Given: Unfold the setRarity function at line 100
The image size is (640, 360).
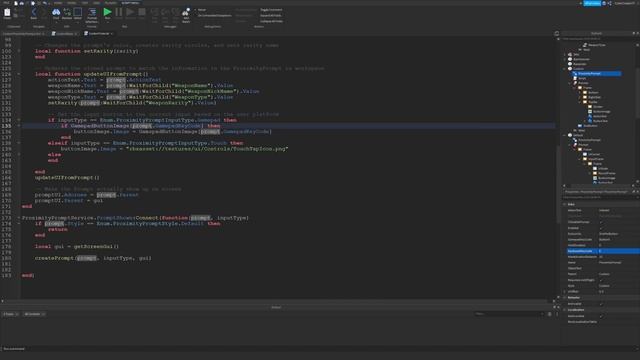Looking at the screenshot, I should 19,51.
